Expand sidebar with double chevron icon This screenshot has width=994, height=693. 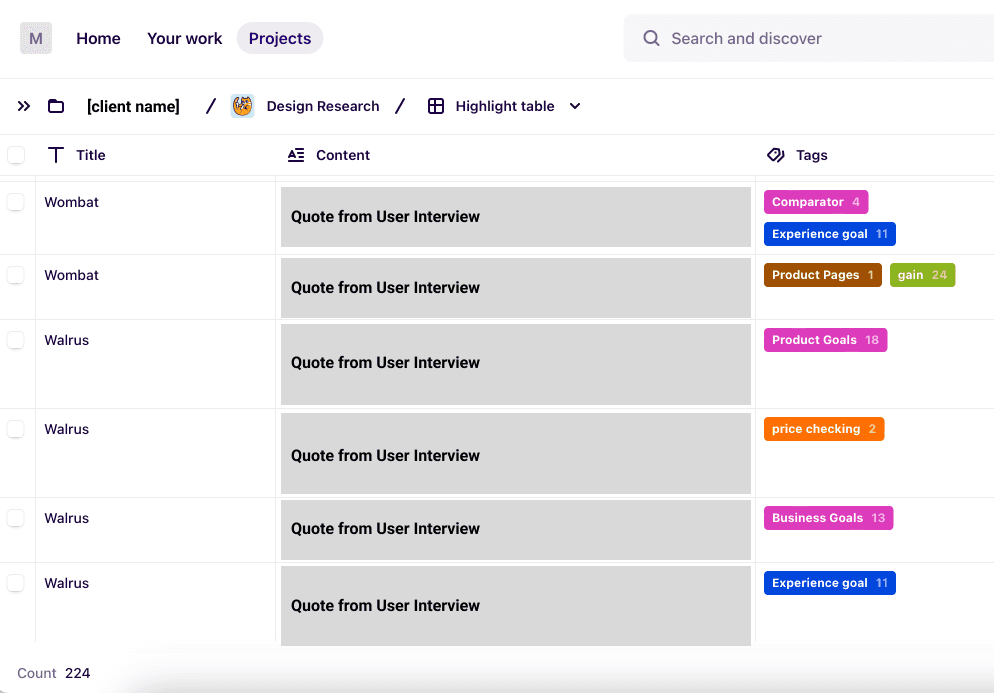pos(24,106)
